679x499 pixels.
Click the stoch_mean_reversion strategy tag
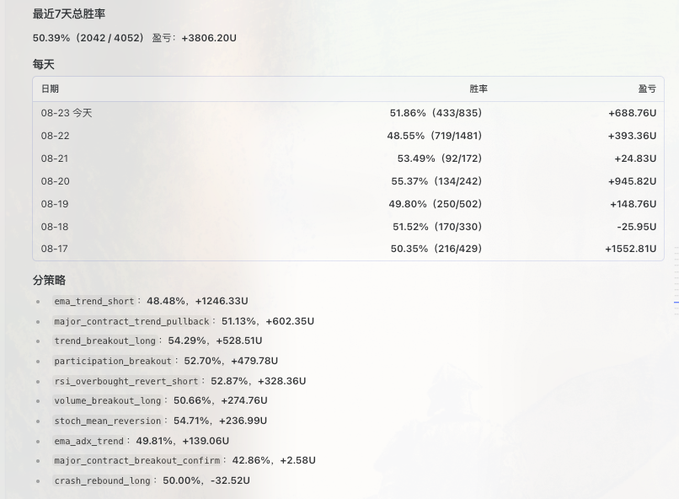pyautogui.click(x=108, y=421)
